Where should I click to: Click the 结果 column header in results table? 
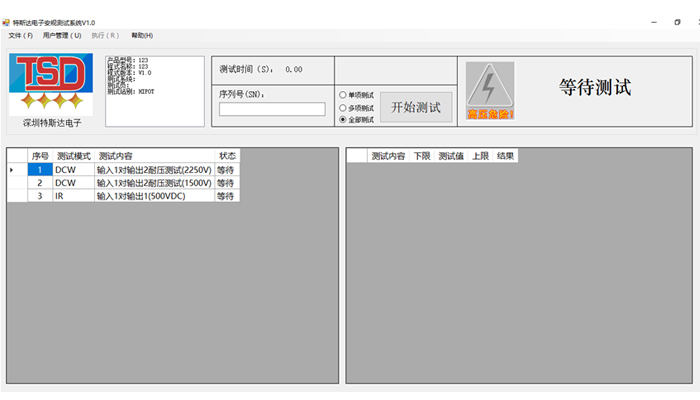[505, 156]
